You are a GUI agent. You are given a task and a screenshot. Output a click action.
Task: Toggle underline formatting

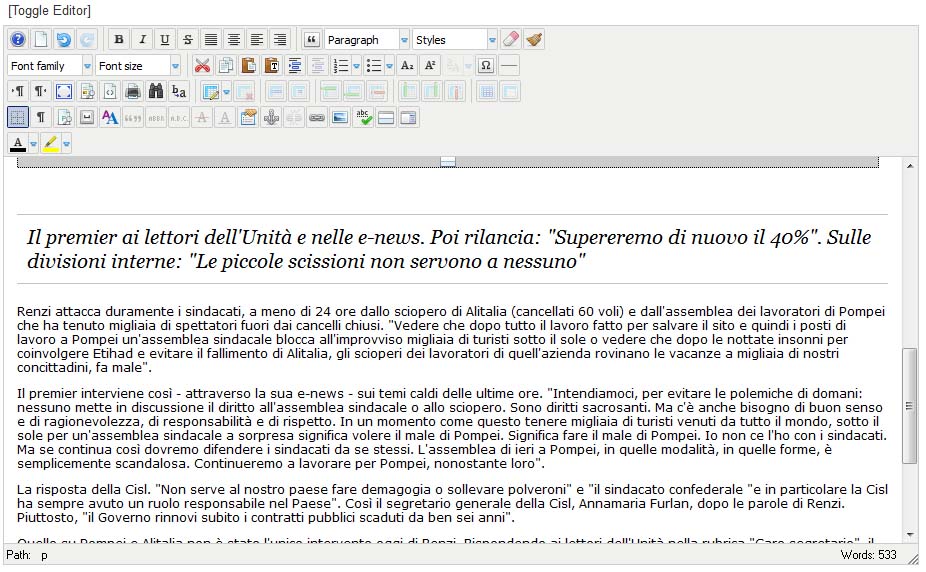point(165,40)
